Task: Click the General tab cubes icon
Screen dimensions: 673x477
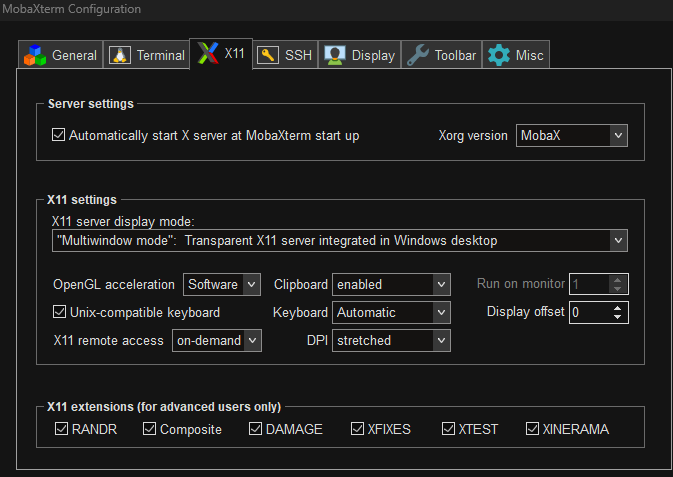Action: point(35,55)
